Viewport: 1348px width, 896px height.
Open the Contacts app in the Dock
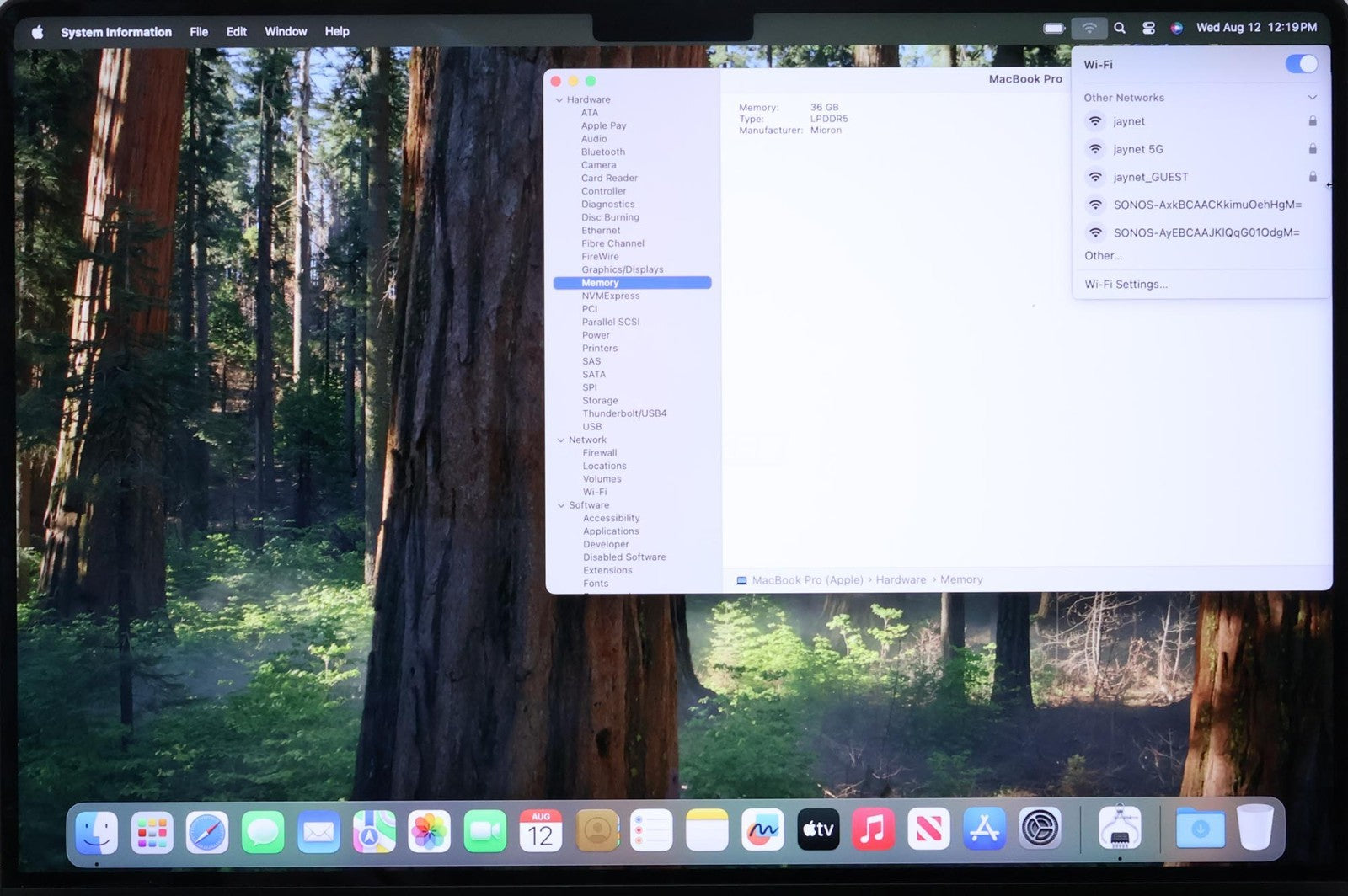[597, 832]
